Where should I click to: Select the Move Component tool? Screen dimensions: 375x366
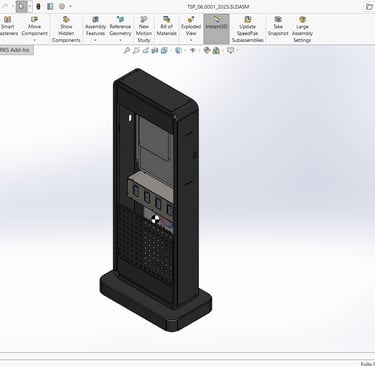(34, 26)
